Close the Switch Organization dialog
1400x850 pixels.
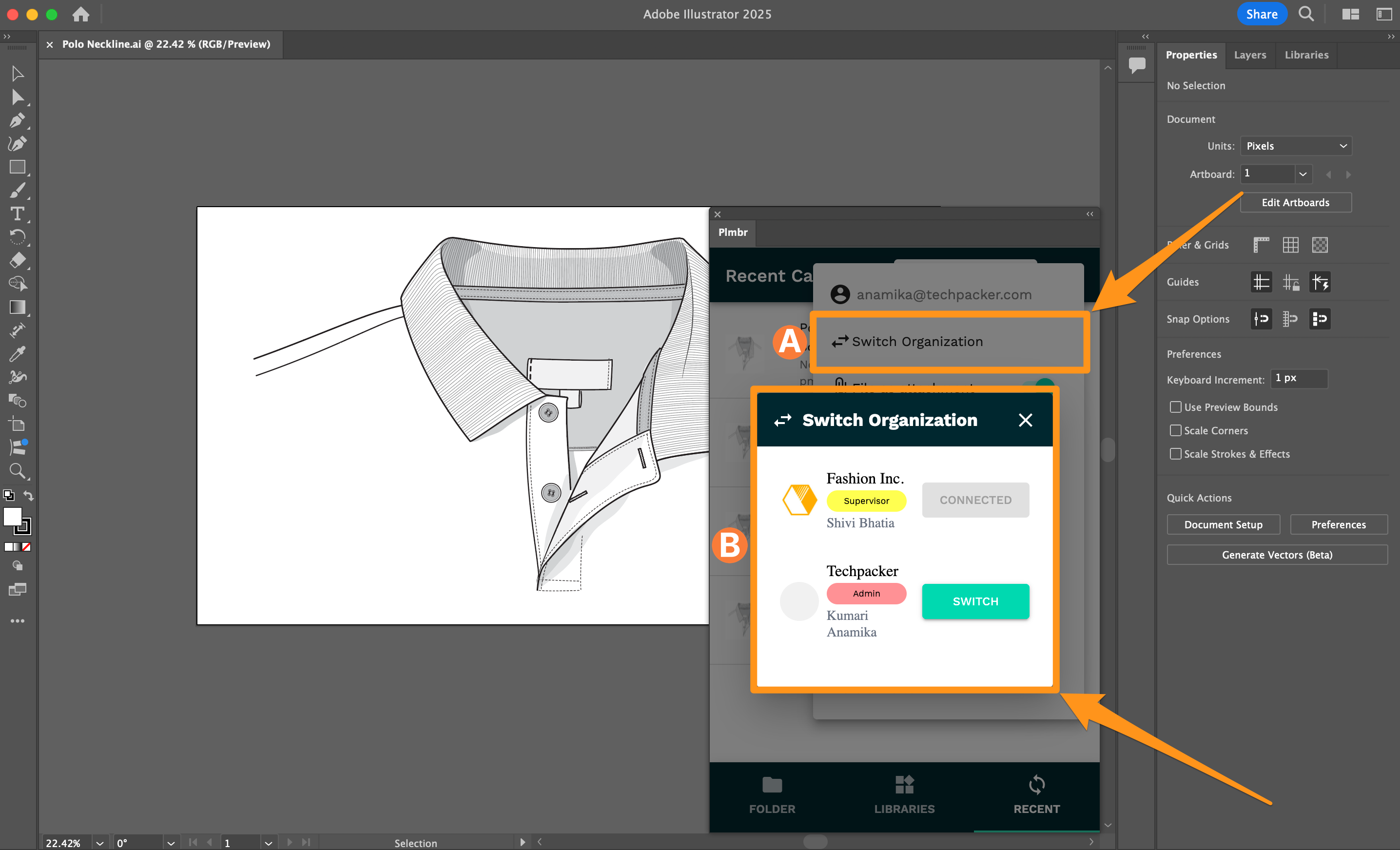click(x=1025, y=420)
